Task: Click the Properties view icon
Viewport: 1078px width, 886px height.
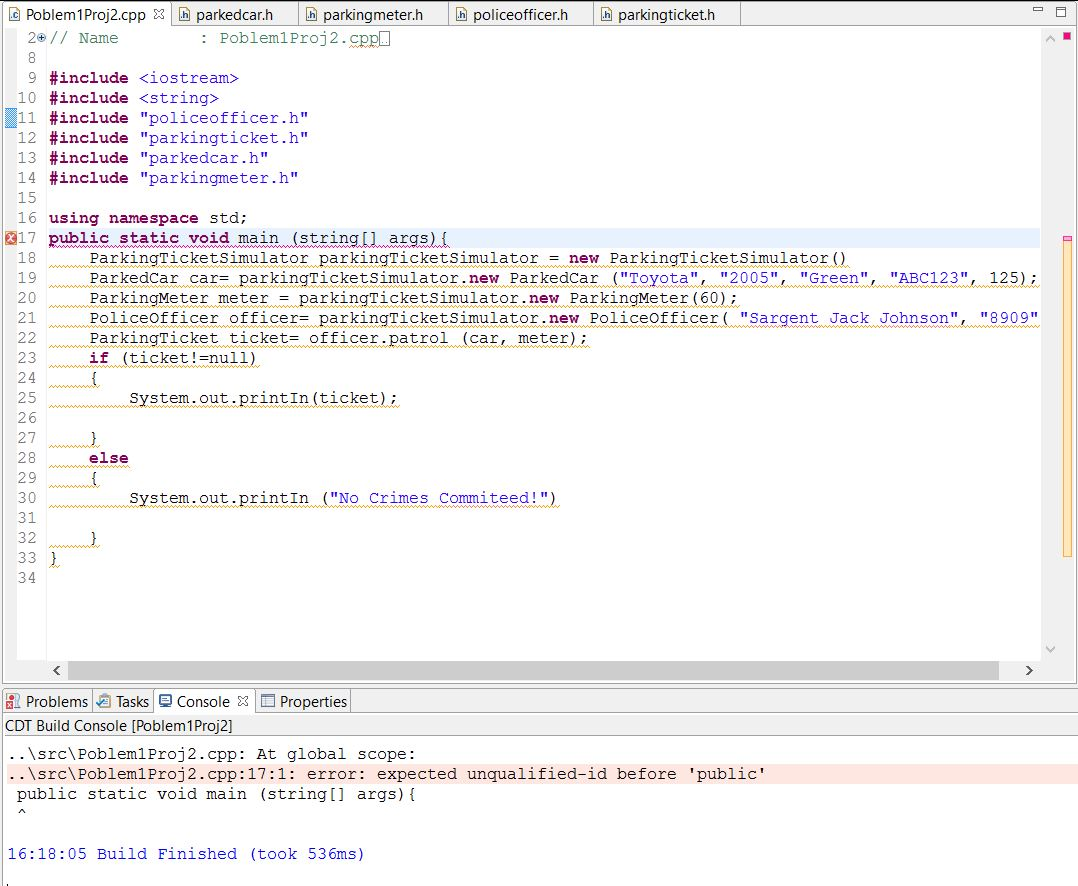Action: 265,701
